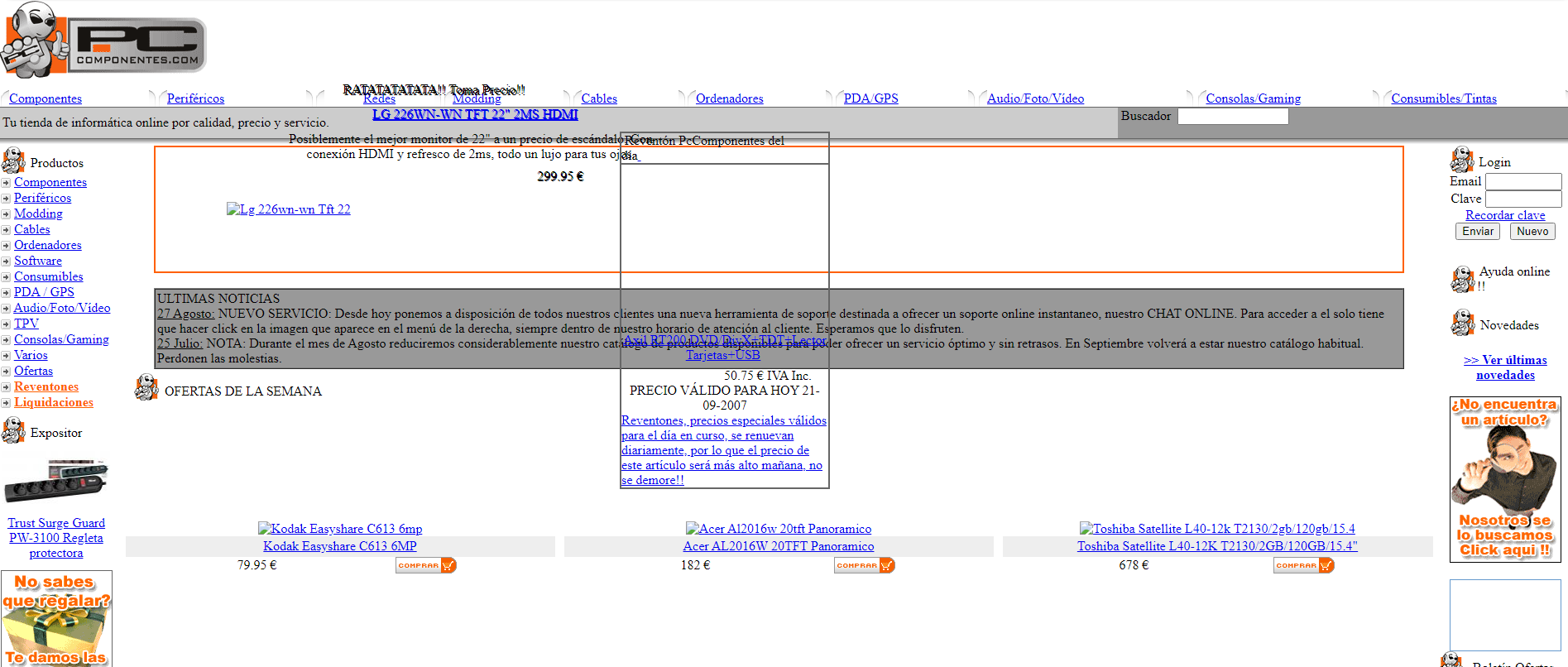This screenshot has height=667, width=1568.
Task: Click mascot icon next to Ofertas de la Semana
Action: click(146, 387)
